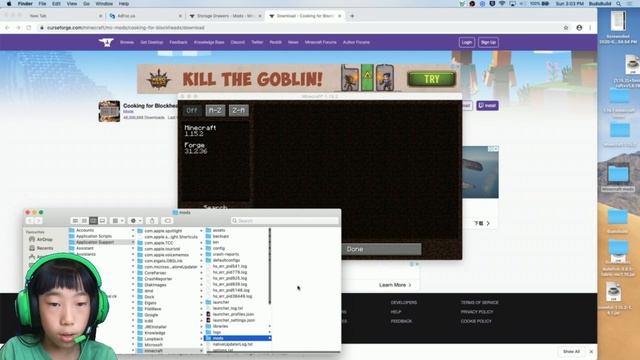Go forward in the Finder window
The width and height of the screenshot is (640, 360).
[38, 220]
